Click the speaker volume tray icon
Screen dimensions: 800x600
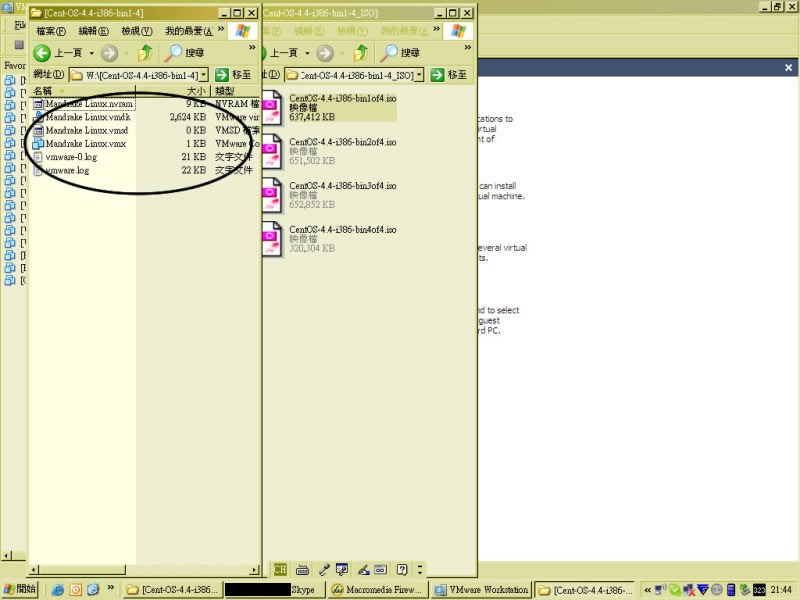pyautogui.click(x=661, y=590)
